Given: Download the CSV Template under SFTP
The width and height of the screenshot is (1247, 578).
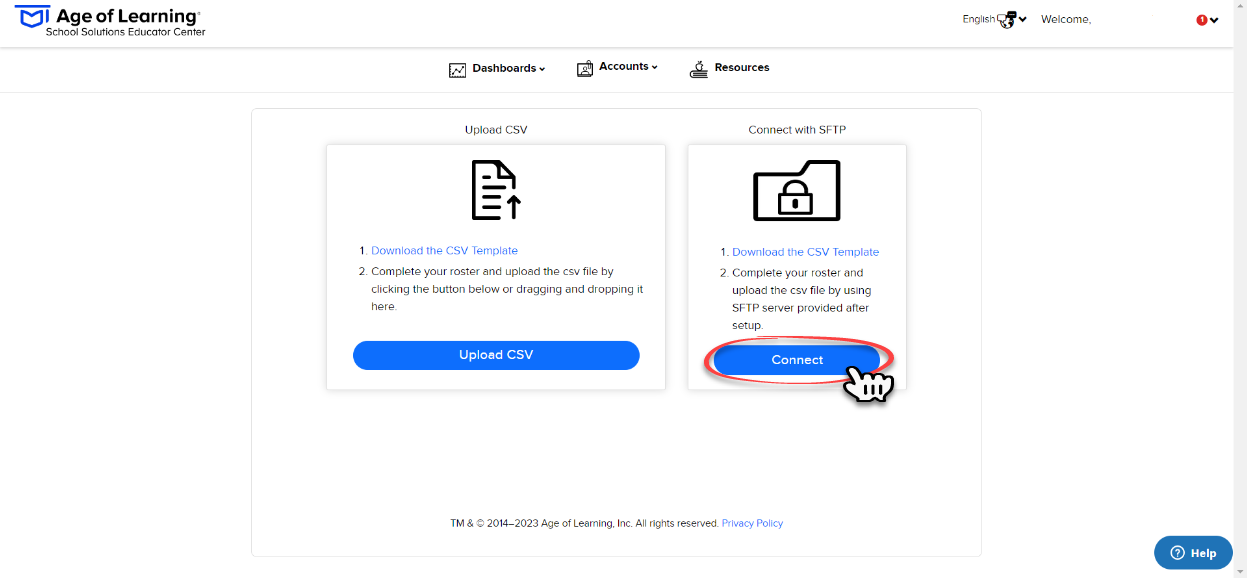Looking at the screenshot, I should tap(805, 252).
